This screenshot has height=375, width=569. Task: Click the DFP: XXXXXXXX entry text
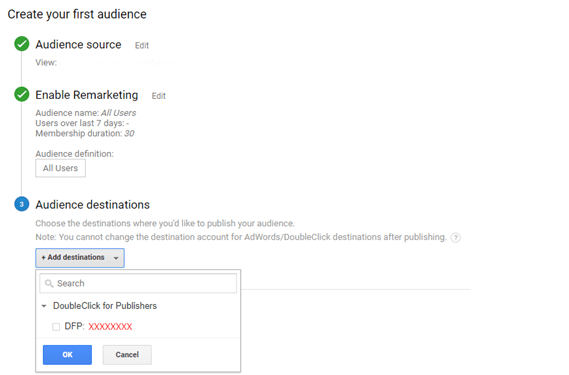tap(98, 326)
